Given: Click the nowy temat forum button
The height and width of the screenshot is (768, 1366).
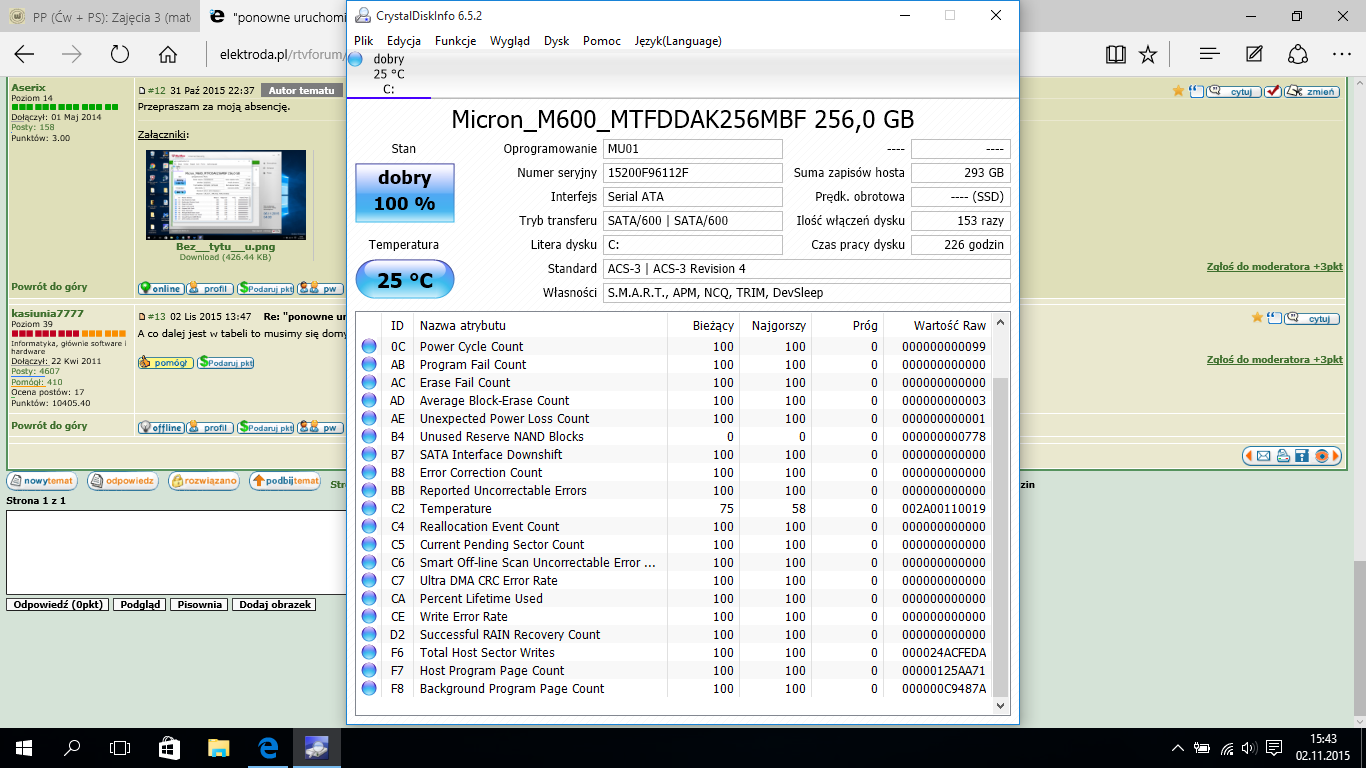Looking at the screenshot, I should click(42, 481).
